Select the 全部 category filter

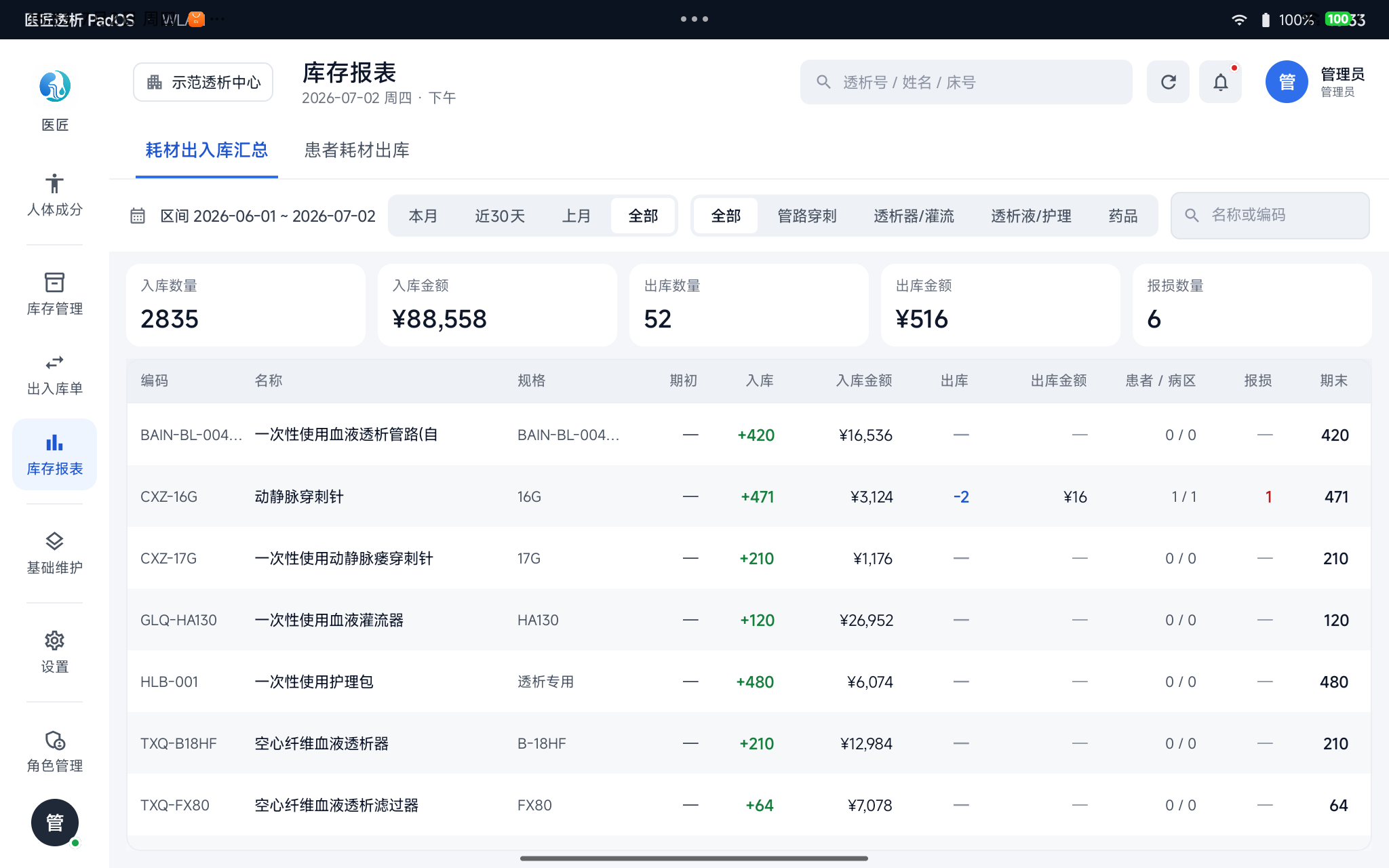click(x=726, y=216)
